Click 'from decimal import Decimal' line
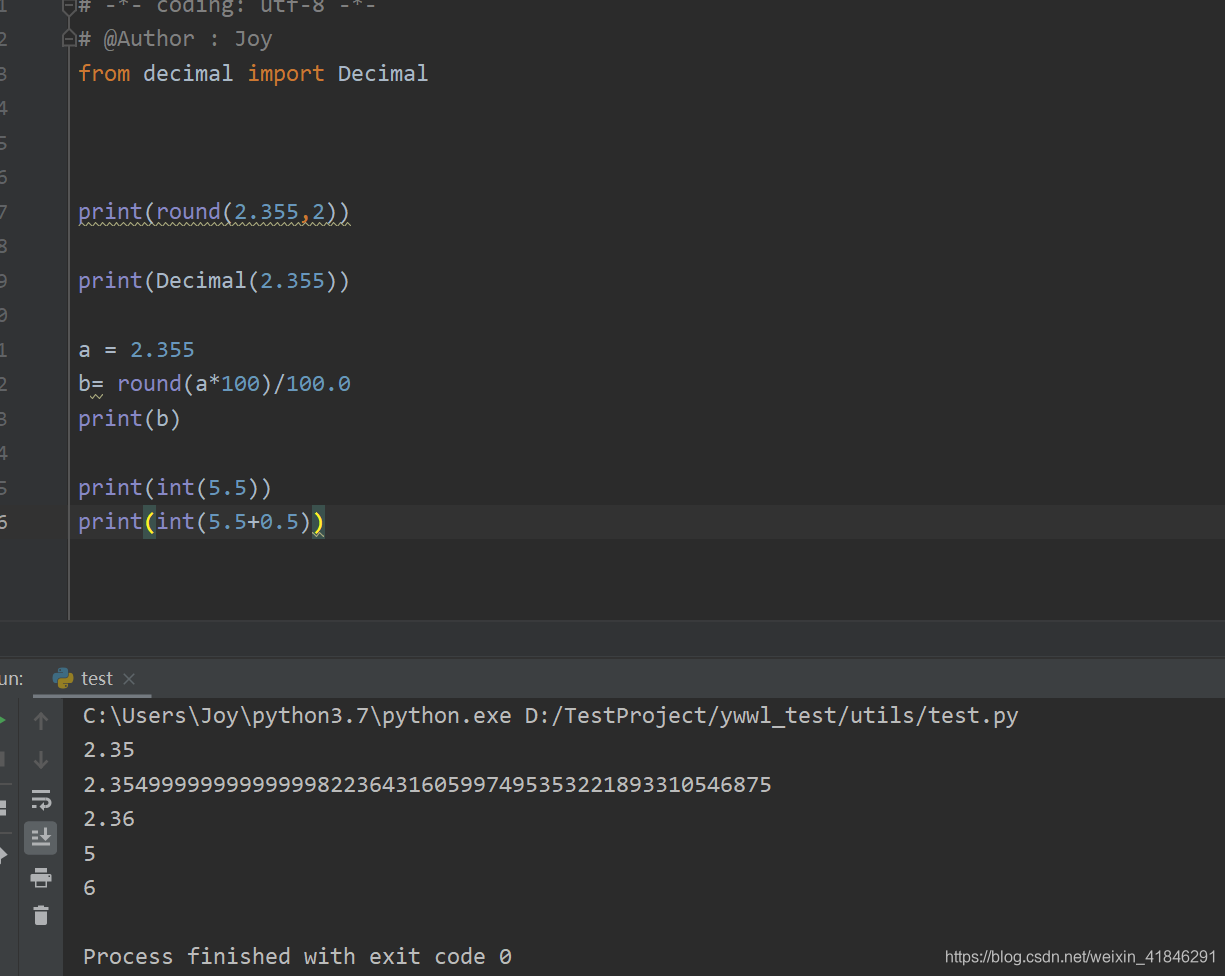The width and height of the screenshot is (1225, 976). pos(254,74)
